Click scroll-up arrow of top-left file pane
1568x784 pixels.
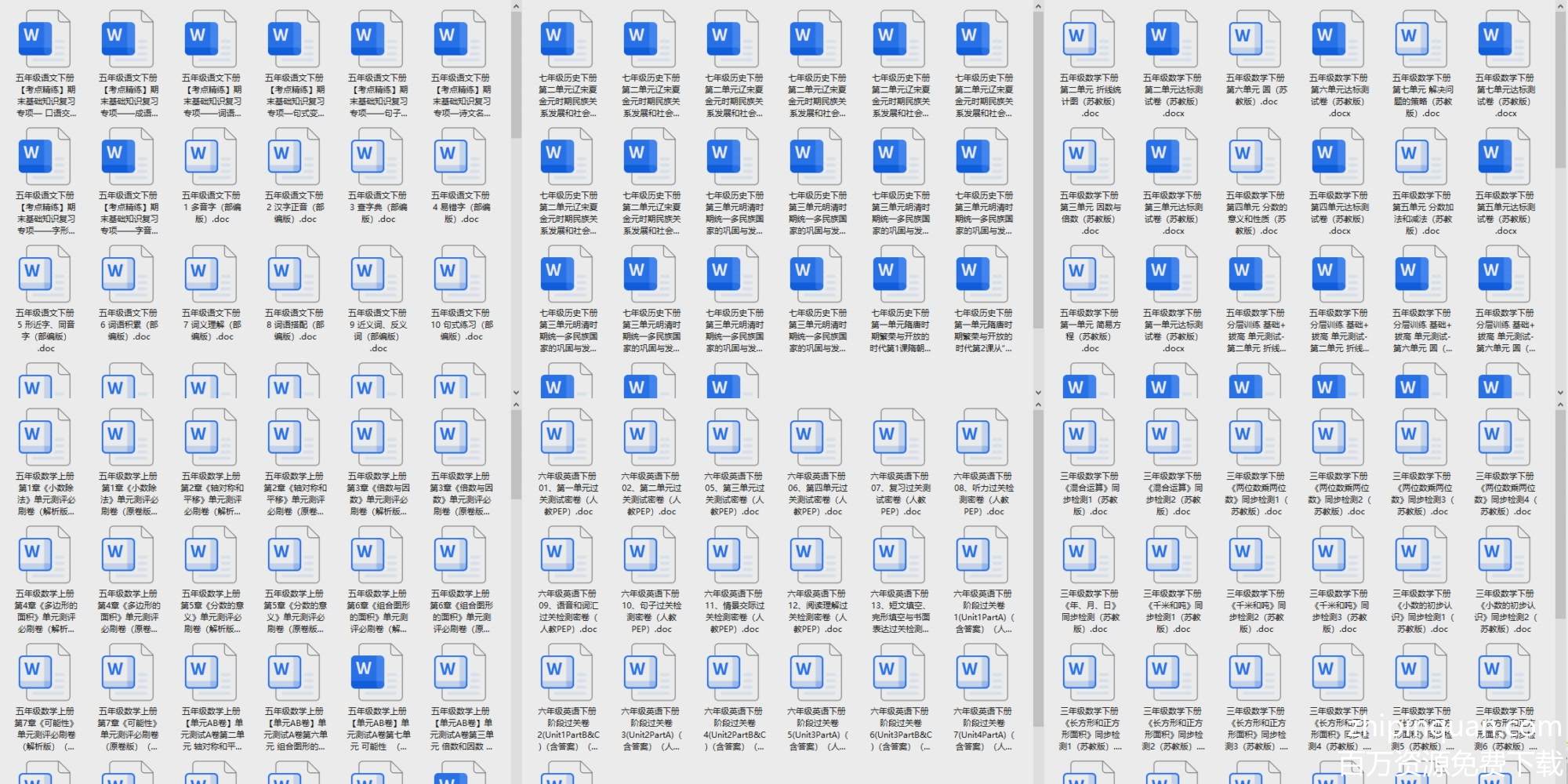[x=516, y=7]
